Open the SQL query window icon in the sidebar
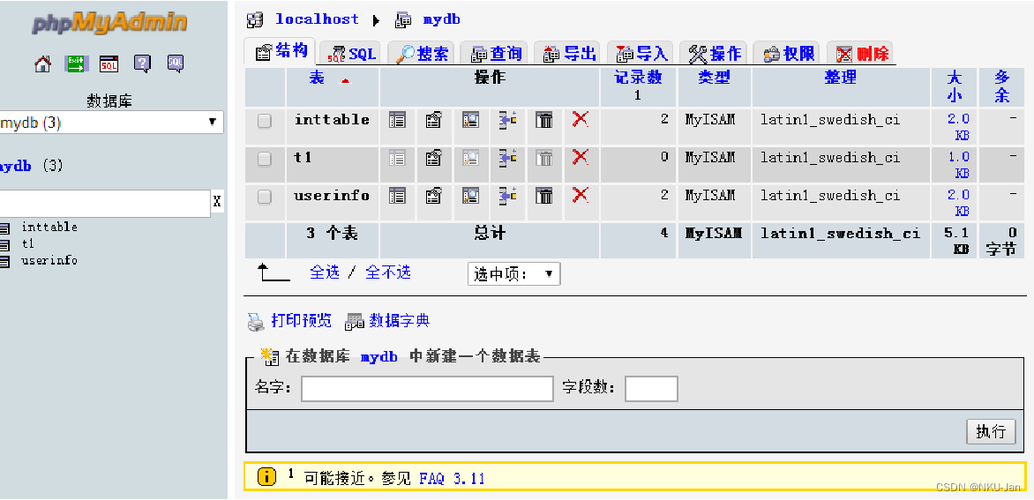 109,64
